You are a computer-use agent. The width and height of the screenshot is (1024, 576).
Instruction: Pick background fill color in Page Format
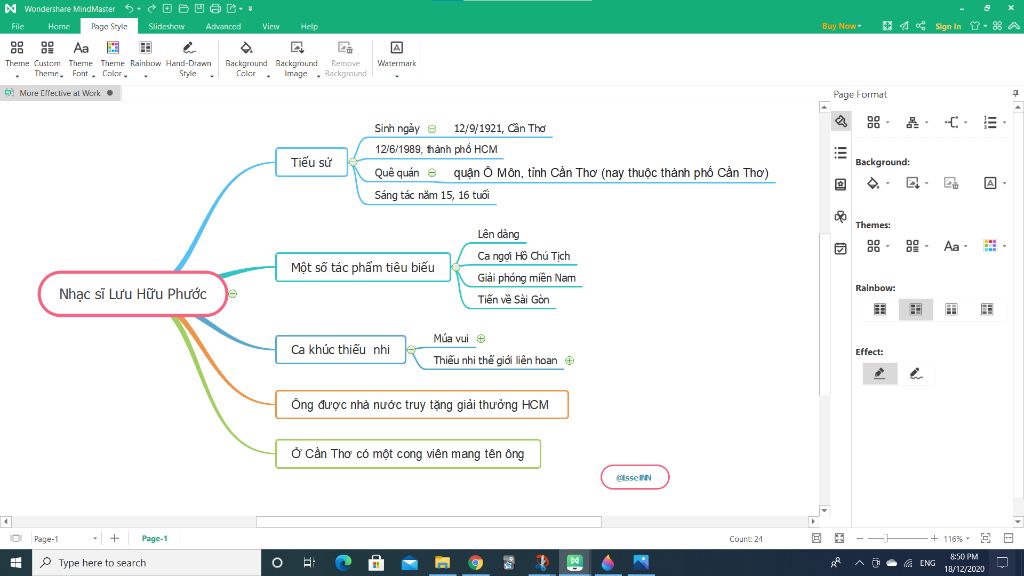(873, 184)
